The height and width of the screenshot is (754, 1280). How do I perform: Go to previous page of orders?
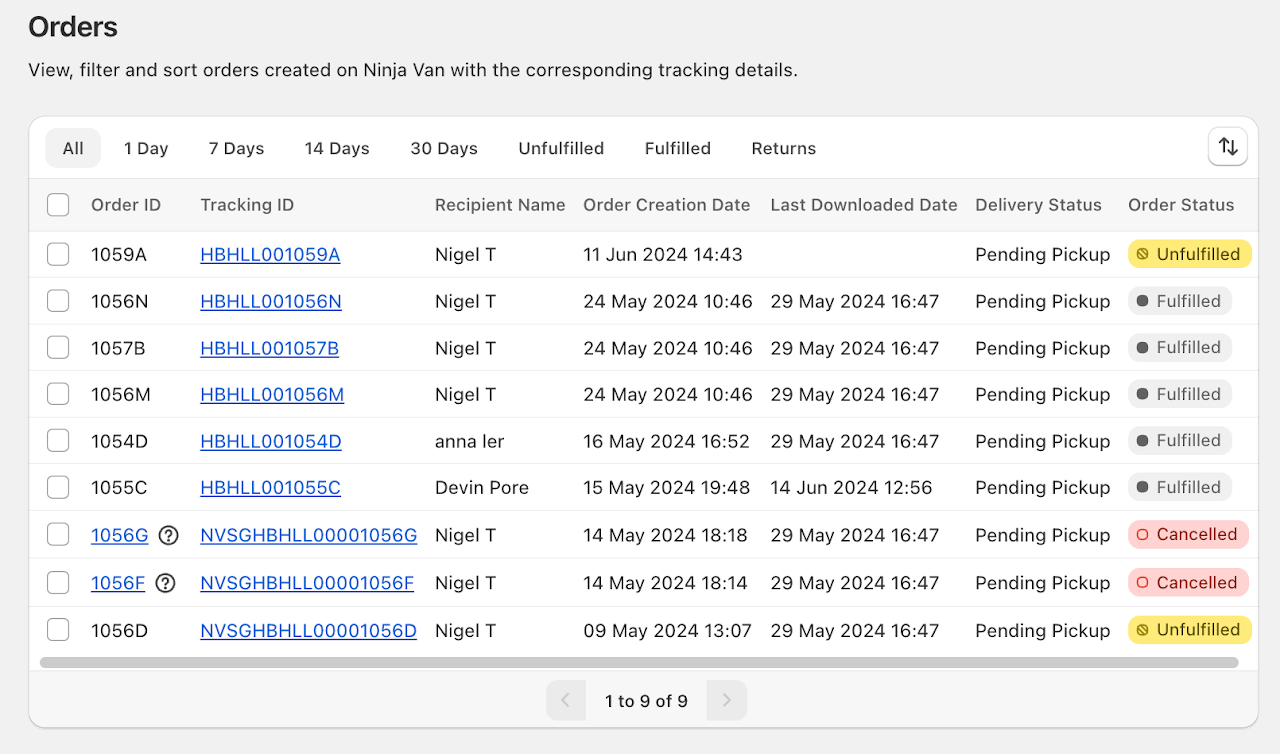pos(566,701)
